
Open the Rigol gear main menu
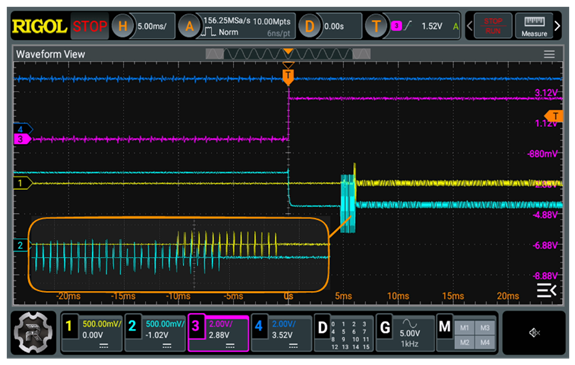coord(33,333)
